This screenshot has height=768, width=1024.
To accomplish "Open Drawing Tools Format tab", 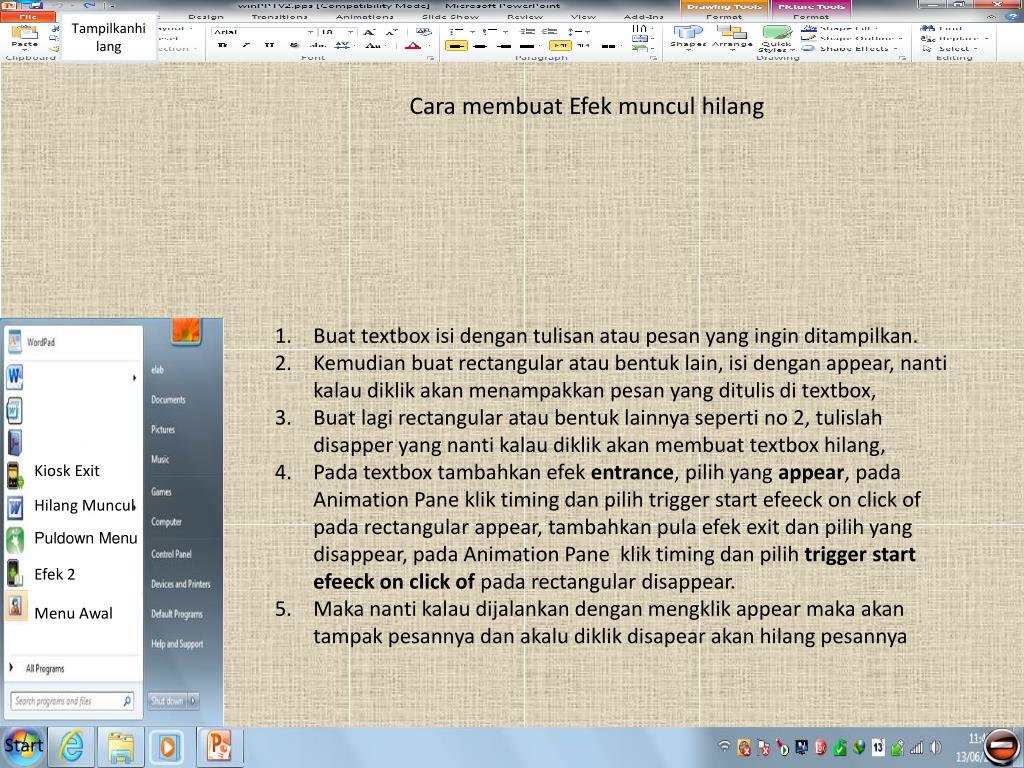I will [724, 16].
